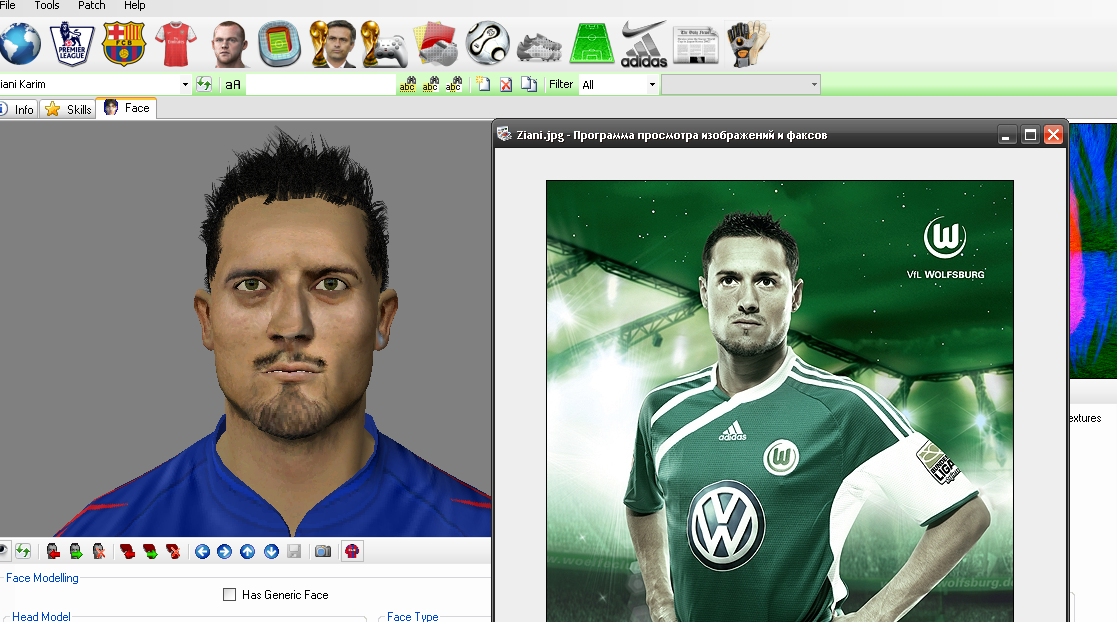Click the Face Type group label
The image size is (1117, 622).
(412, 616)
